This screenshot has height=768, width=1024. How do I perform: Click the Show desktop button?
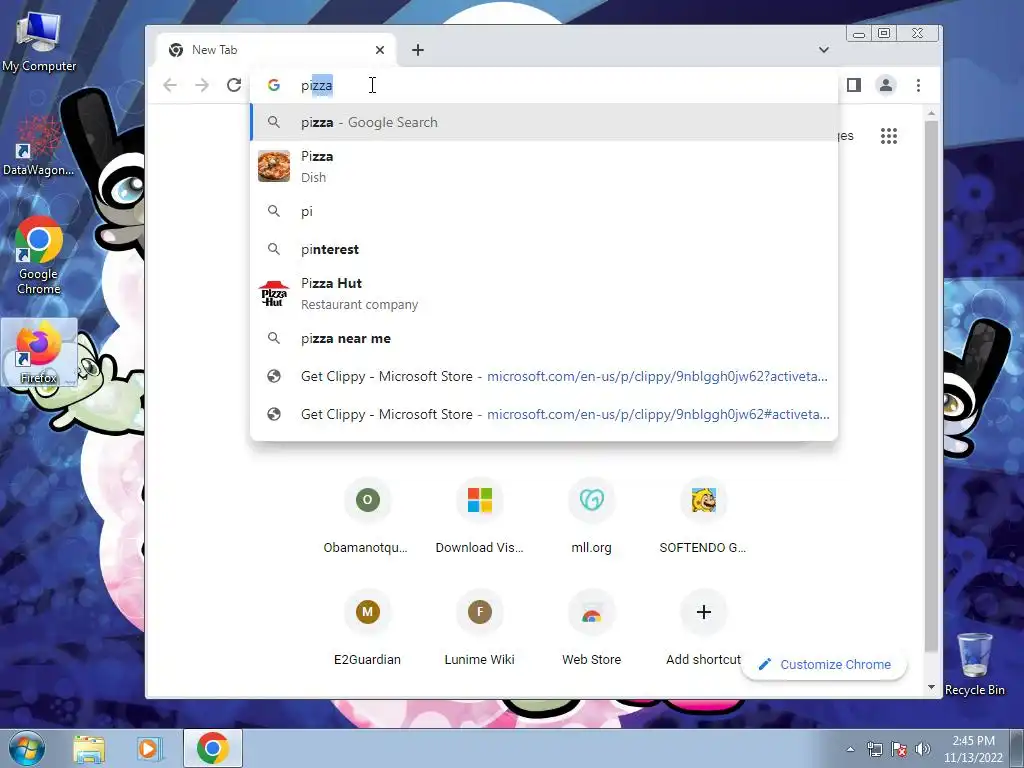1017,748
